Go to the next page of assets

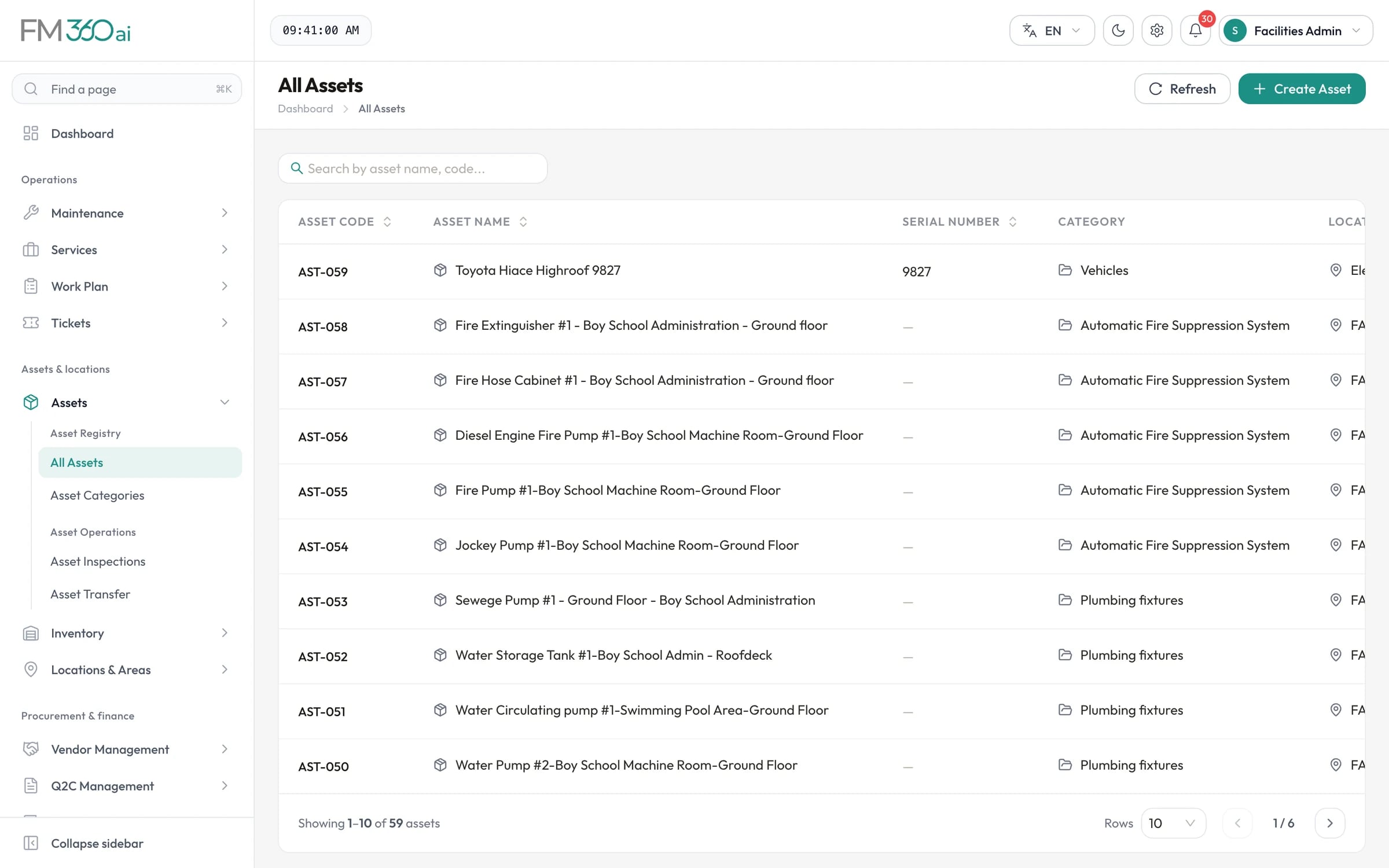coord(1329,823)
